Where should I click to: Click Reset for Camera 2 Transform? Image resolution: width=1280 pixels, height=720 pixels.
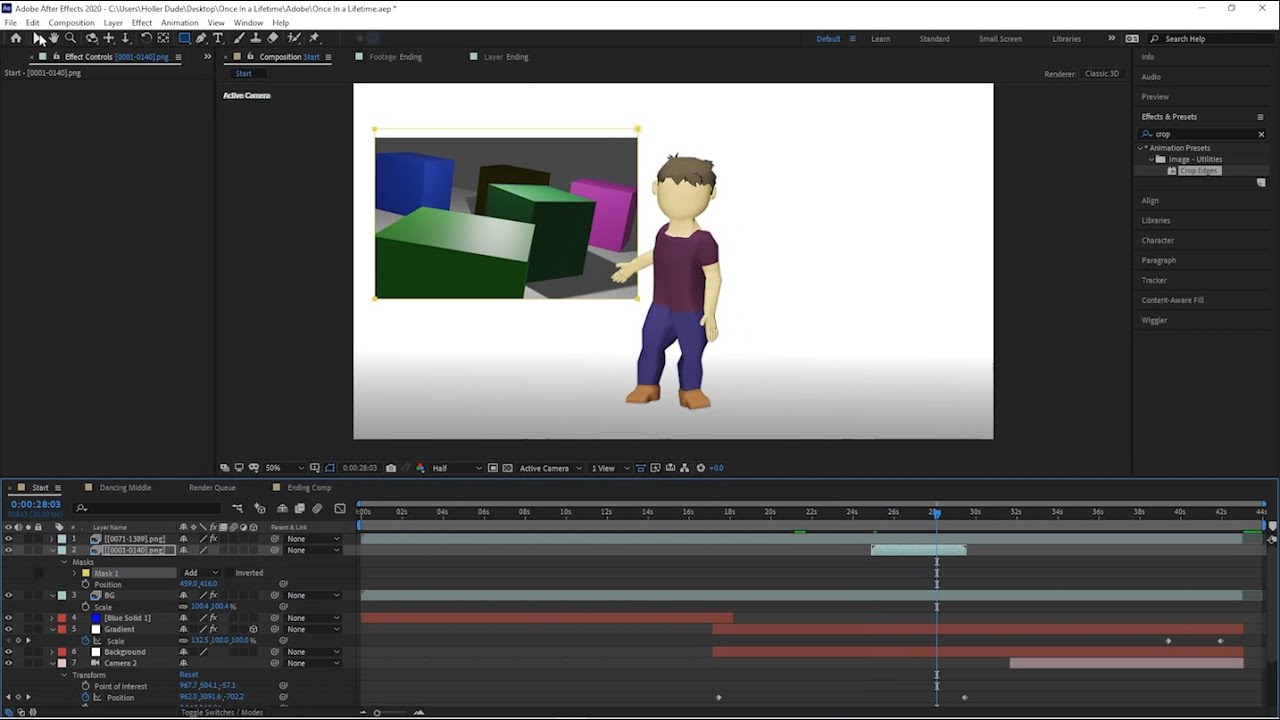coord(189,675)
